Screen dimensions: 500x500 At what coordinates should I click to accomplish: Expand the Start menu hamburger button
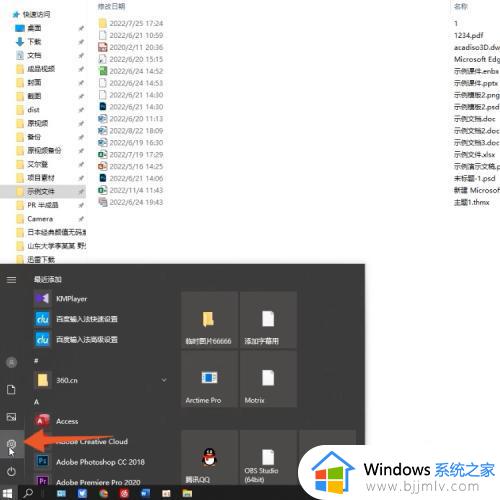tap(11, 280)
